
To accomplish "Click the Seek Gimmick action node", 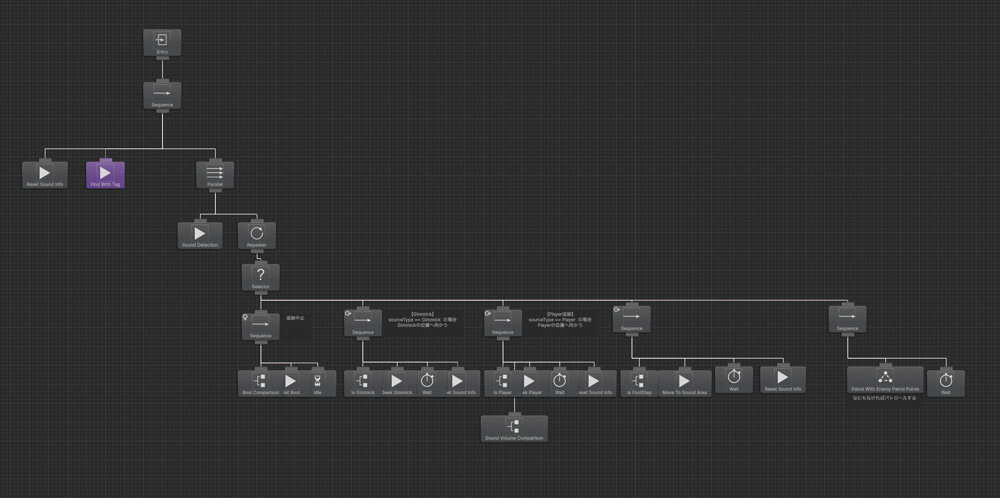I will click(396, 381).
